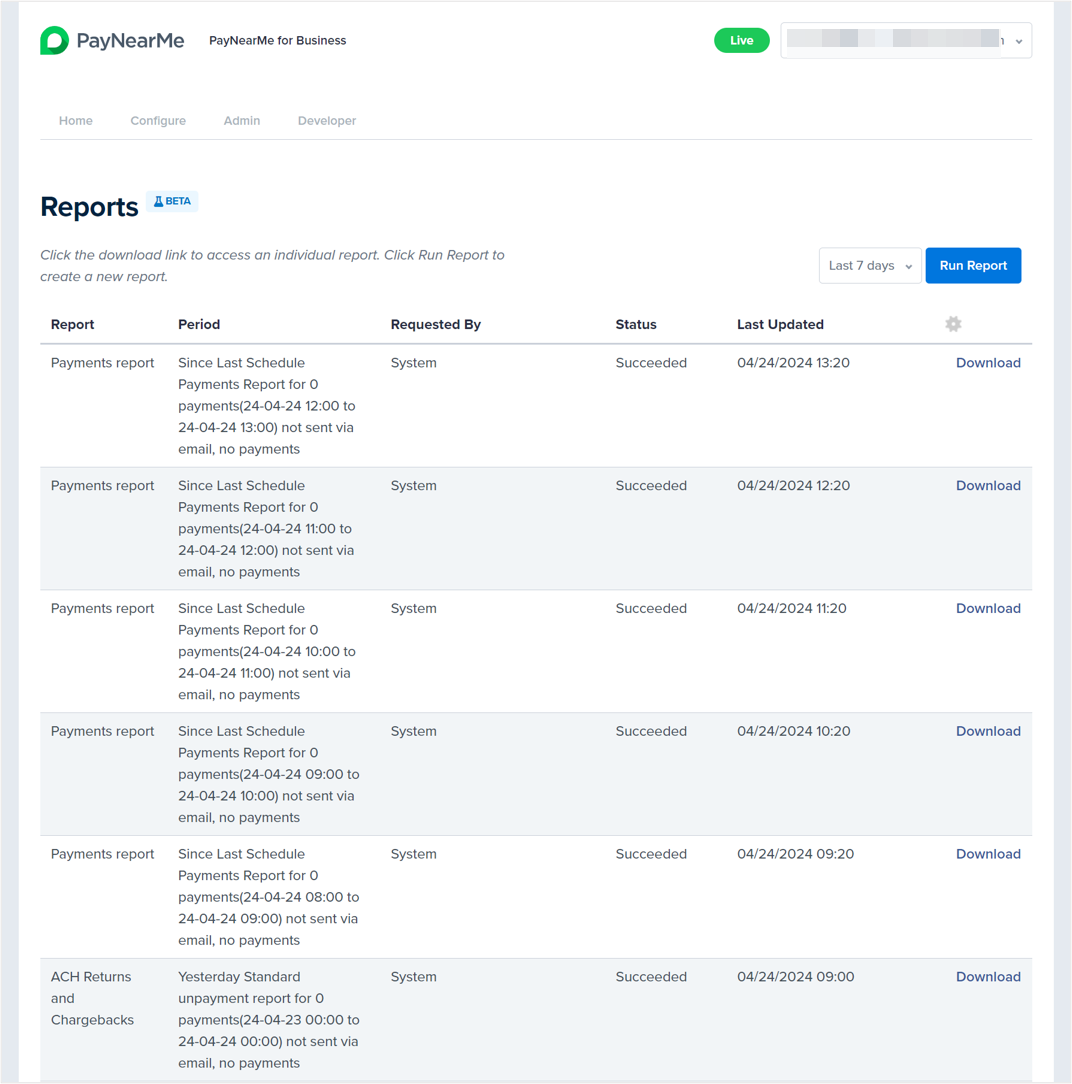
Task: Open the table settings gear icon
Action: [953, 324]
